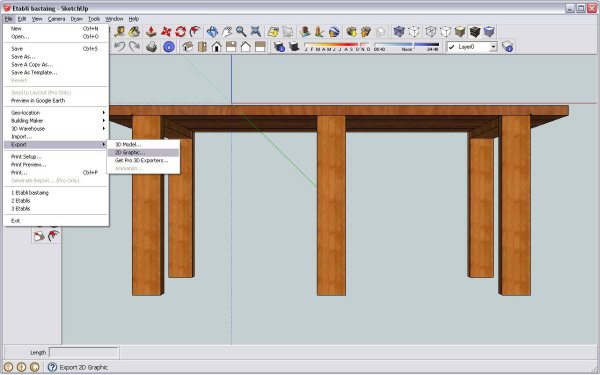Select Save As Template...
Viewport: 600px width, 375px height.
(57, 72)
